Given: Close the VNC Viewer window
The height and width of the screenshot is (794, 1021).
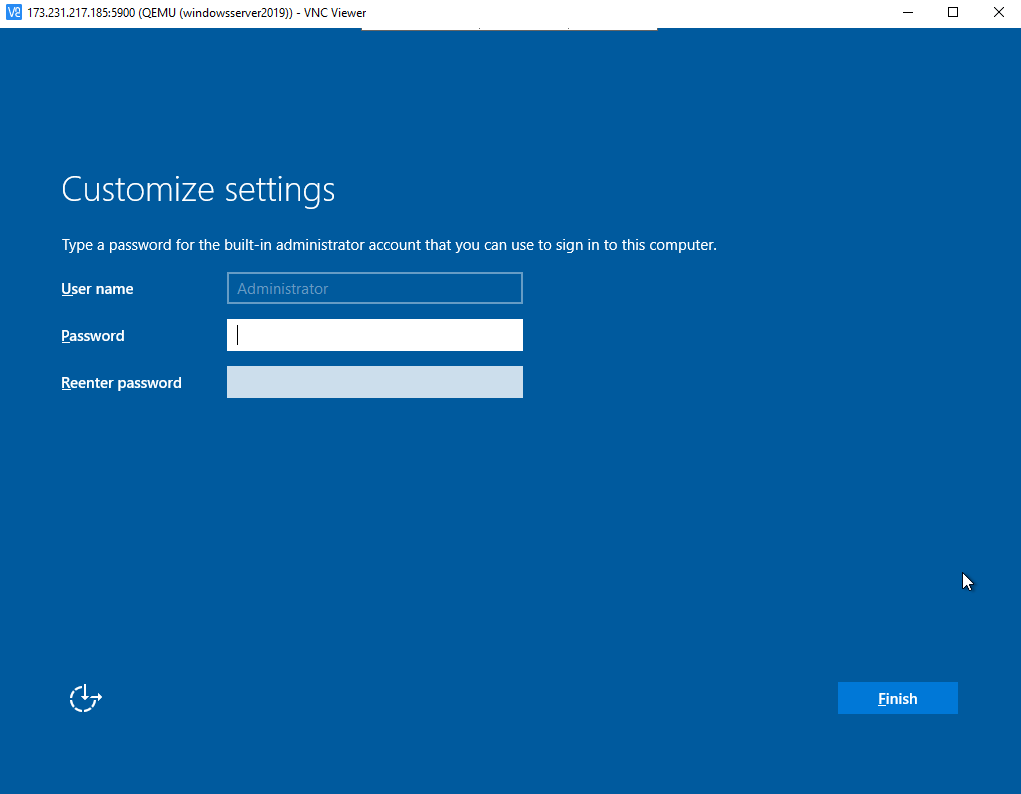Looking at the screenshot, I should [998, 12].
